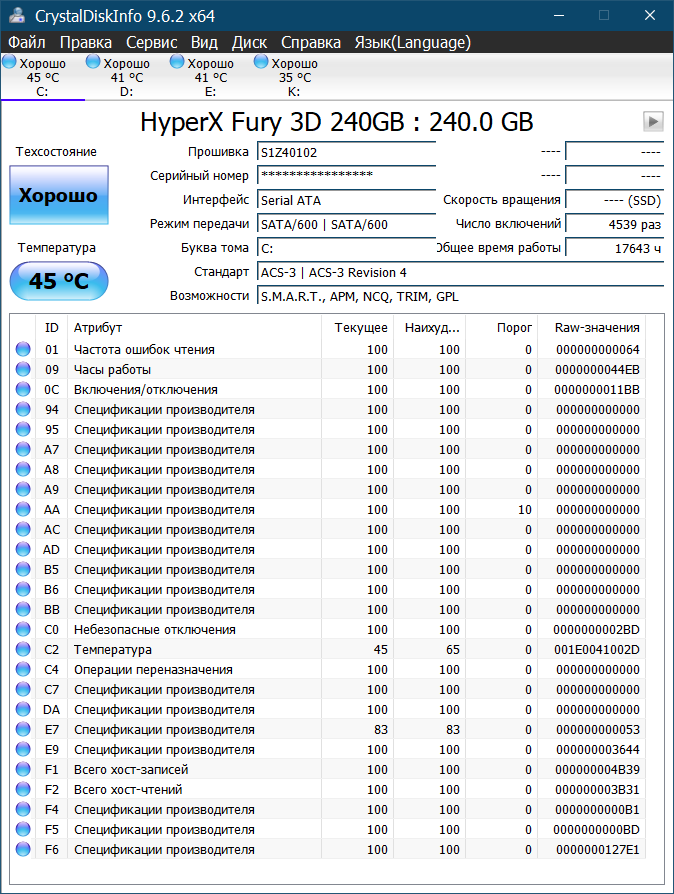Click the features field with S.M.A.R.T., APM
This screenshot has width=674, height=894.
click(x=461, y=296)
